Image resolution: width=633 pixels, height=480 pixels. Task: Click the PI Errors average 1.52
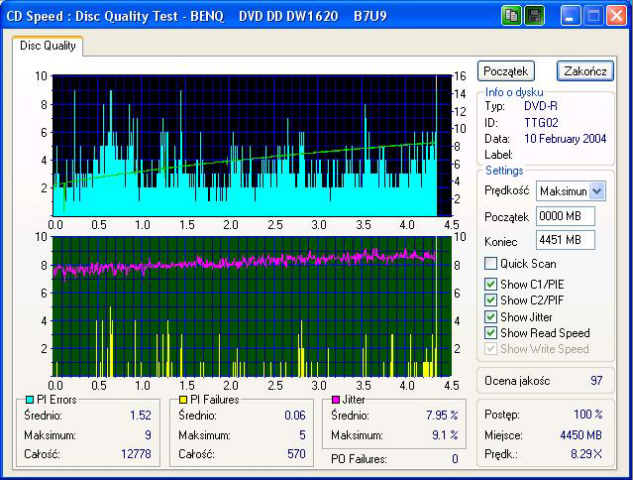(x=140, y=415)
